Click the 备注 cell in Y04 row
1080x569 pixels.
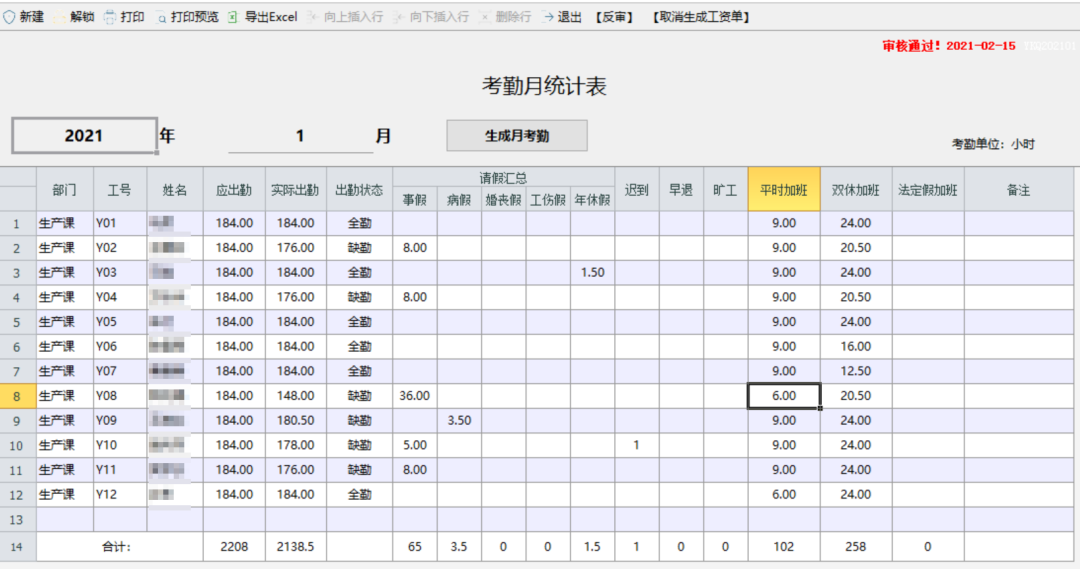coord(1019,298)
